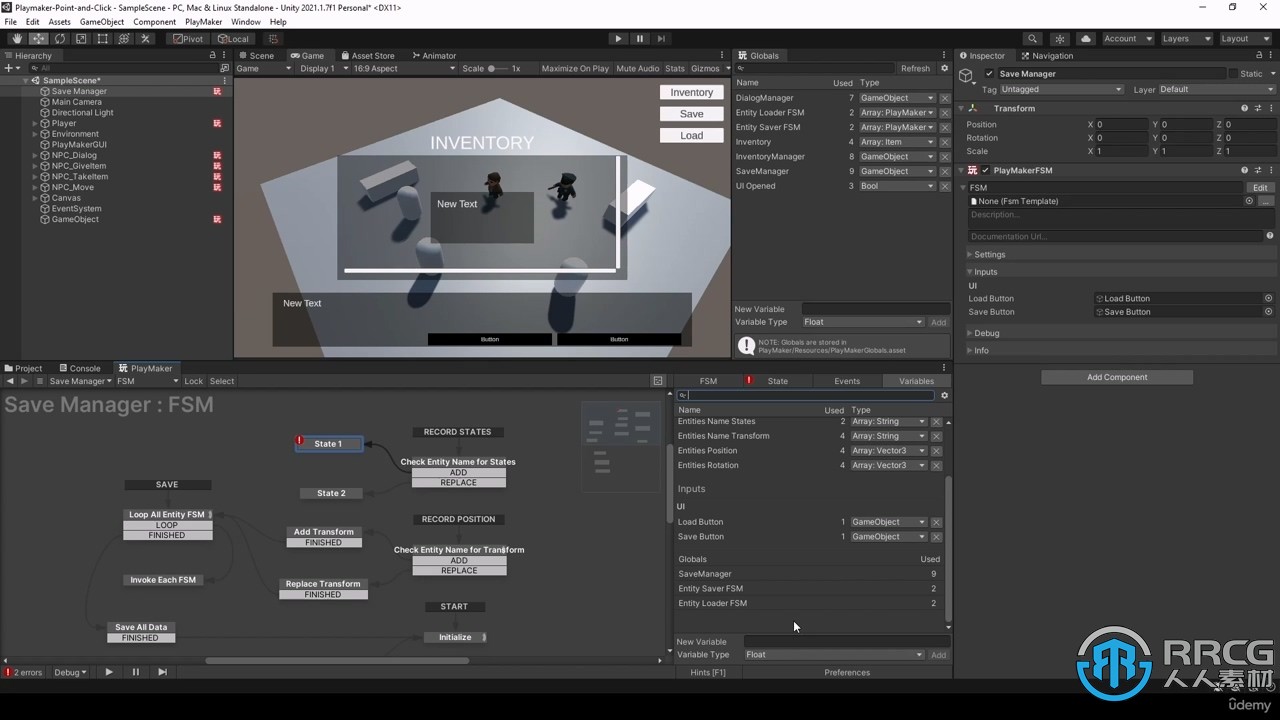The height and width of the screenshot is (720, 1280).
Task: Select the Rect tool in toolbar
Action: 103,39
